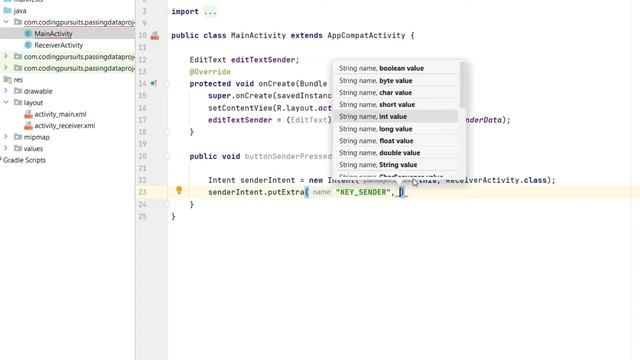Open activity_receiver.xml in the project tree
Viewport: 640px width, 360px height.
pyautogui.click(x=64, y=126)
